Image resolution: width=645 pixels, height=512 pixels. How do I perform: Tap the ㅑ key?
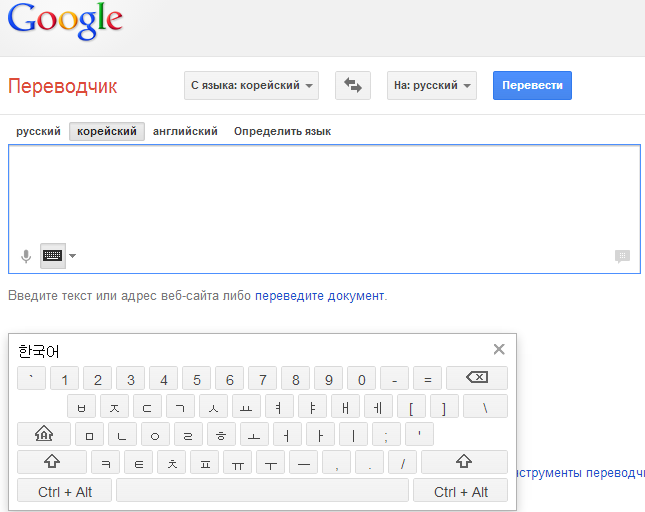coord(312,406)
